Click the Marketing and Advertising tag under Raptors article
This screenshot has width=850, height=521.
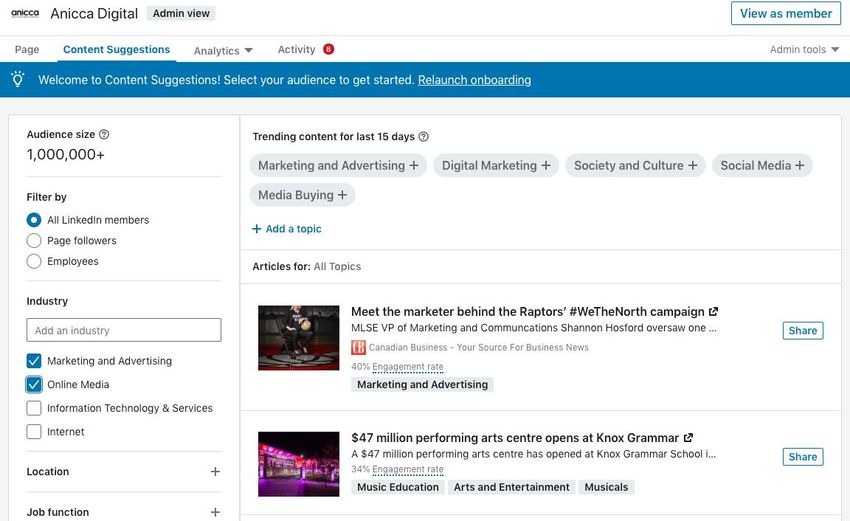(x=422, y=384)
